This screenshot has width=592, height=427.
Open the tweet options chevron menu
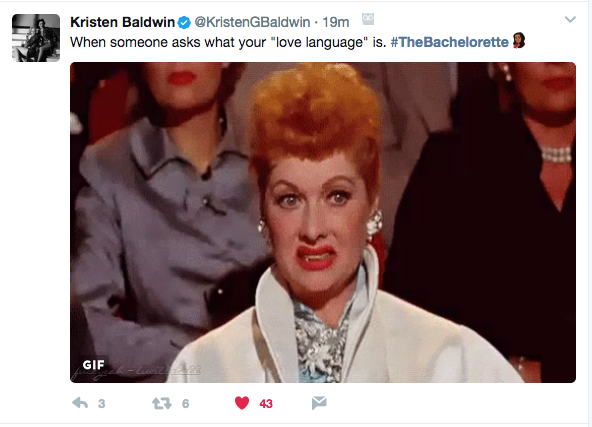point(570,19)
